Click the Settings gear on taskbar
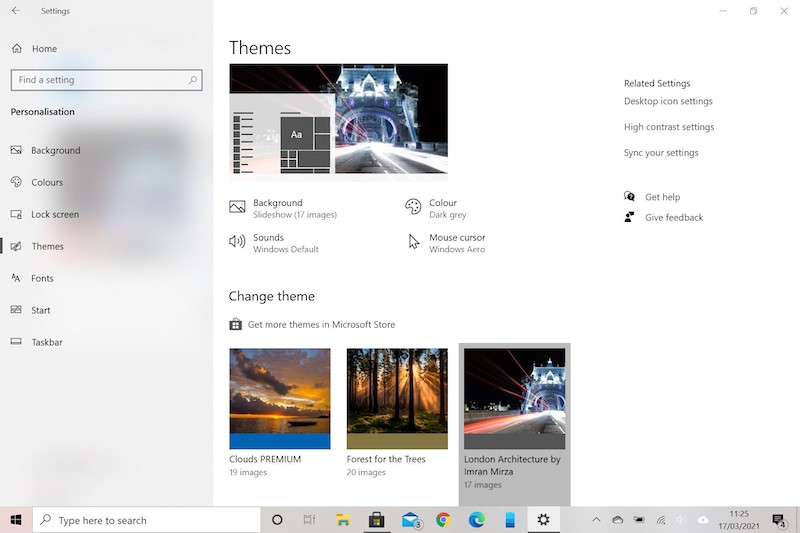Screen dimensions: 800x533 click(x=543, y=520)
